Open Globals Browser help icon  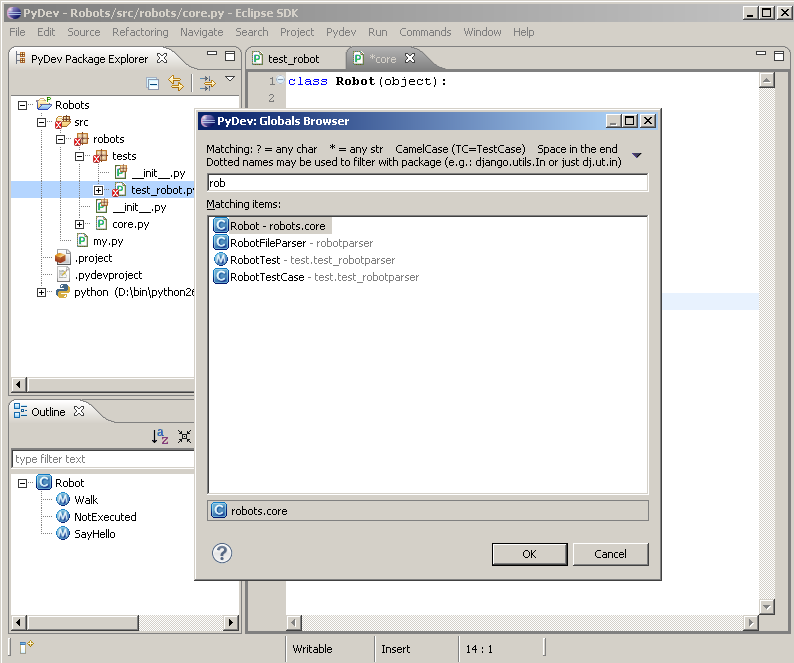pos(222,553)
